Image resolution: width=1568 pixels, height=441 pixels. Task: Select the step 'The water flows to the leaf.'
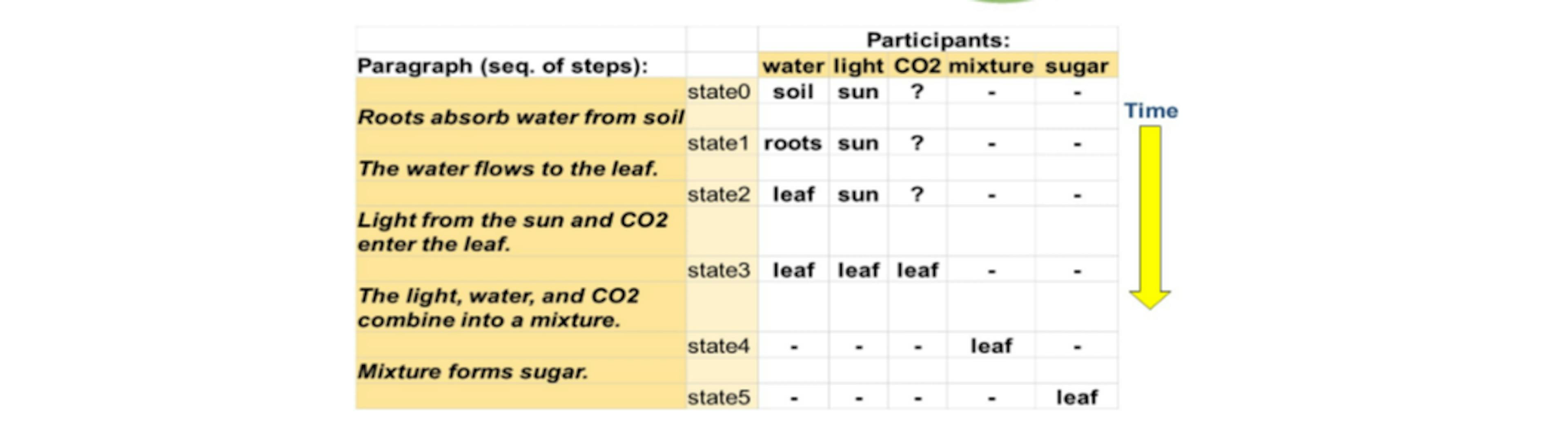[x=508, y=168]
